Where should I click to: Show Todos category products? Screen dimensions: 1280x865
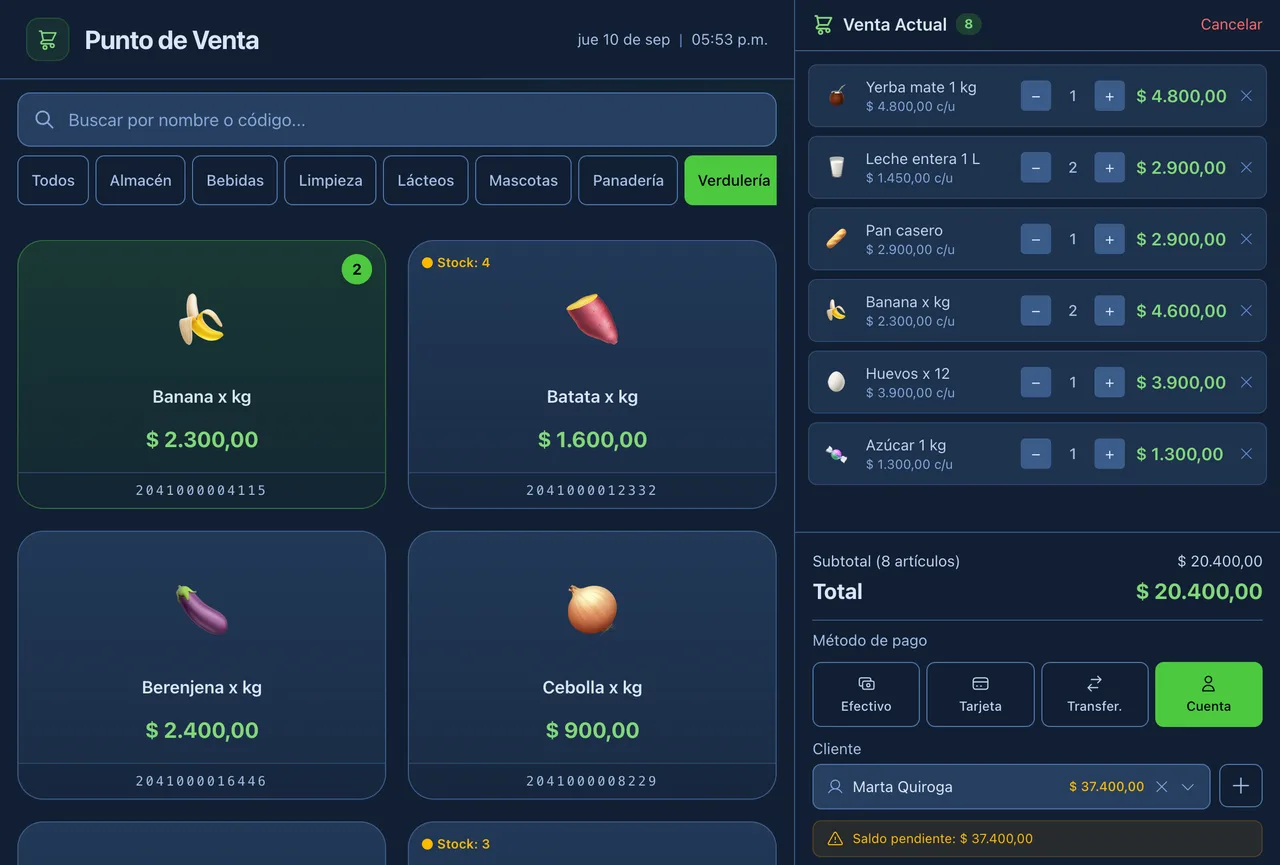53,180
